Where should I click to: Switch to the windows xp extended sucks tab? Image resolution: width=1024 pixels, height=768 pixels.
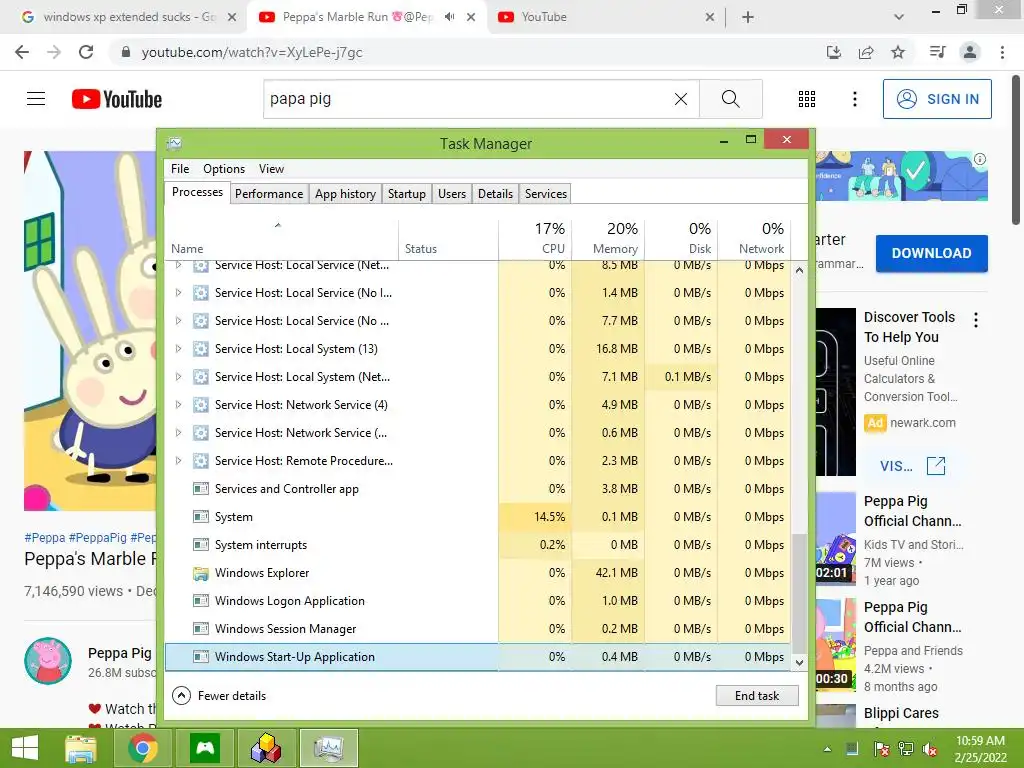[128, 17]
